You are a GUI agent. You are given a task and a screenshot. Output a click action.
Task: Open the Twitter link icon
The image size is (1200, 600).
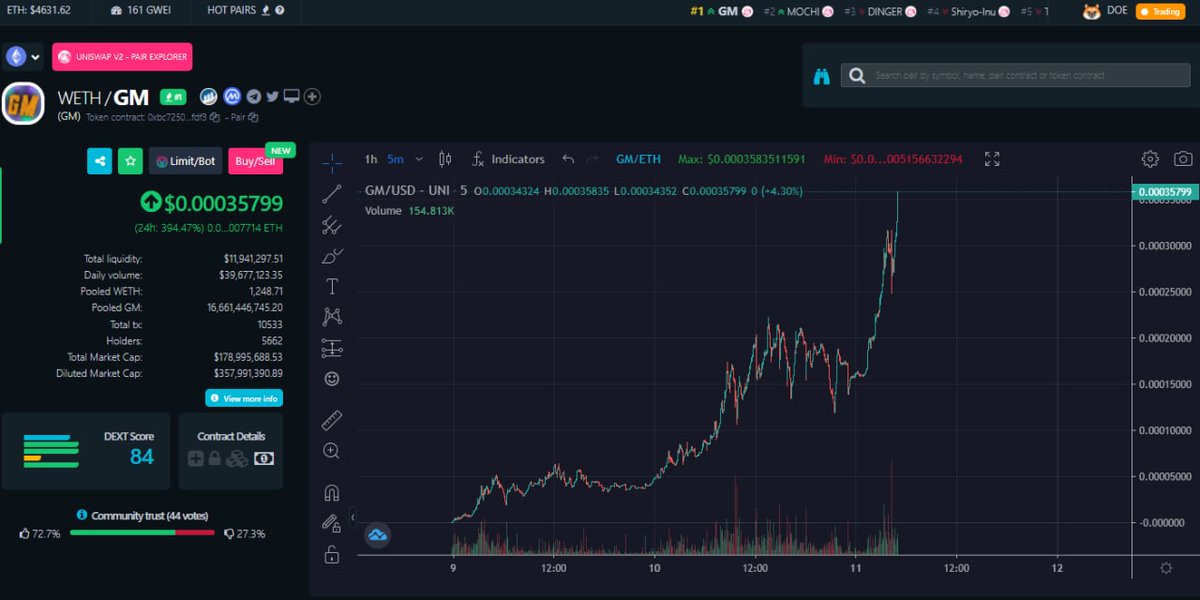272,97
